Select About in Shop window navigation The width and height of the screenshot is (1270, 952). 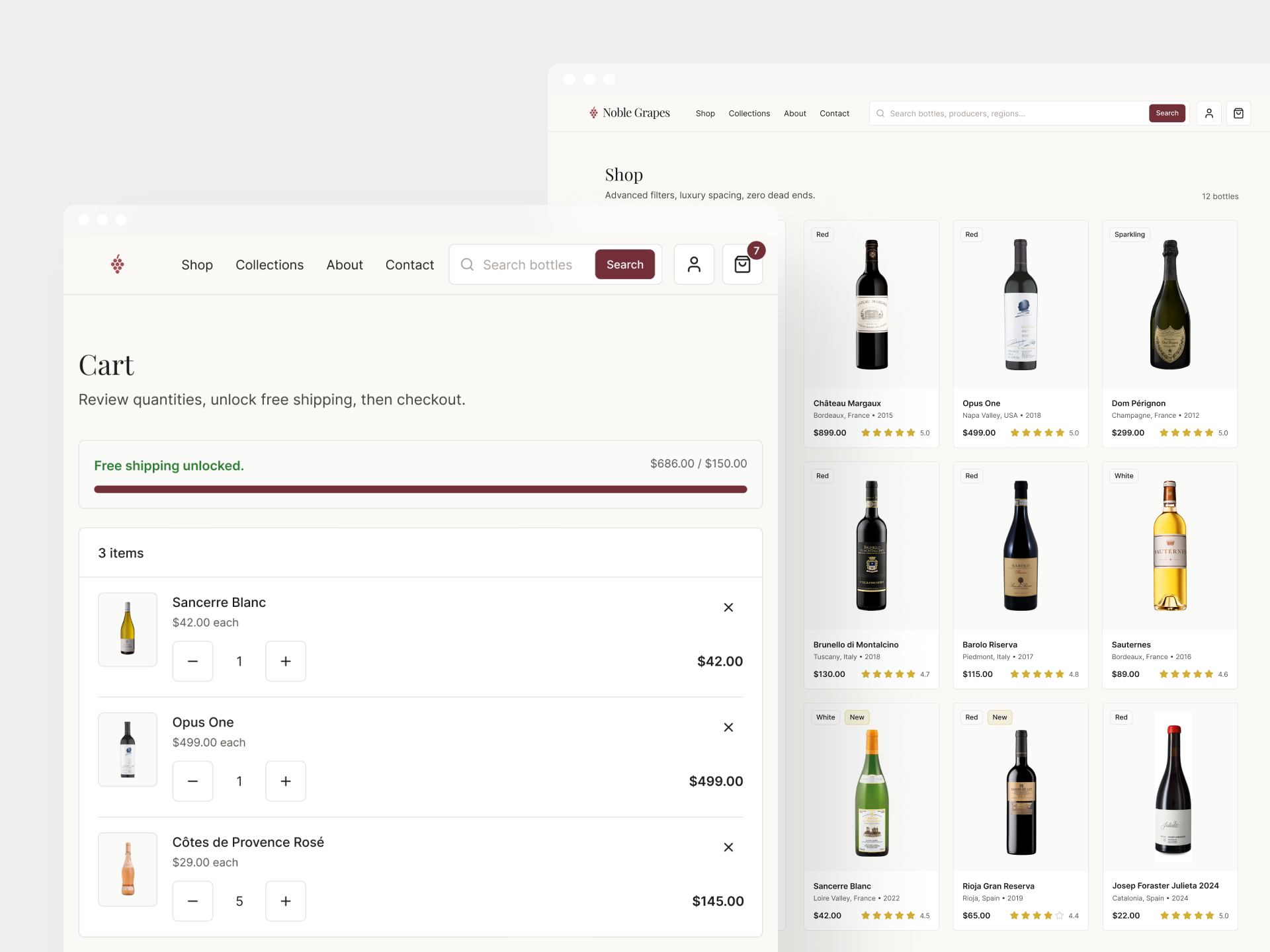click(x=795, y=113)
